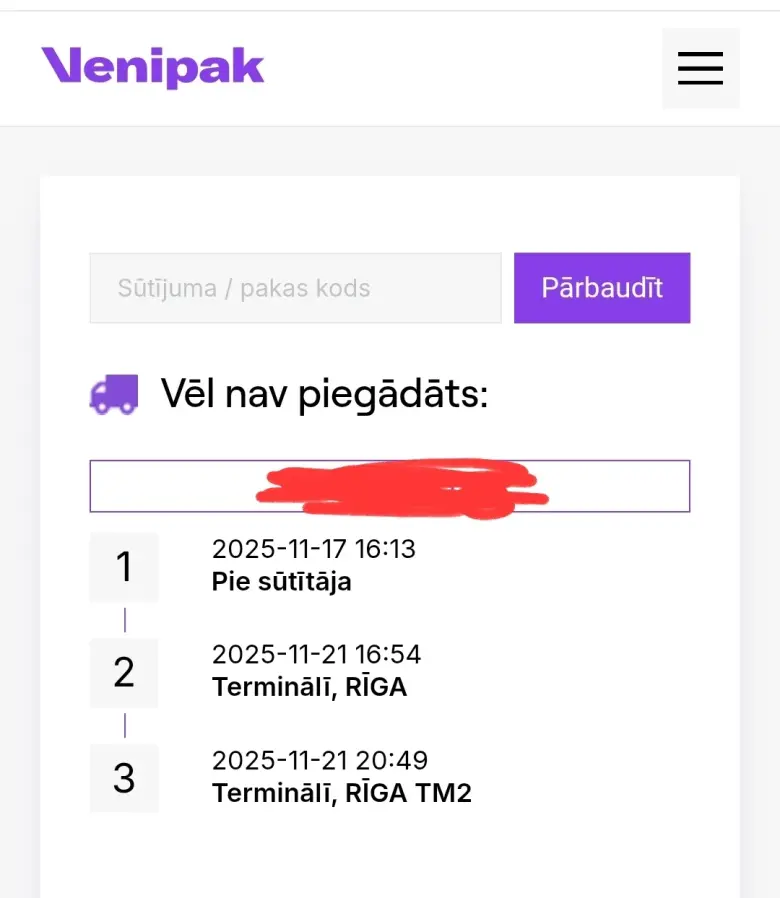
Task: Click the step 3 number box
Action: click(124, 778)
